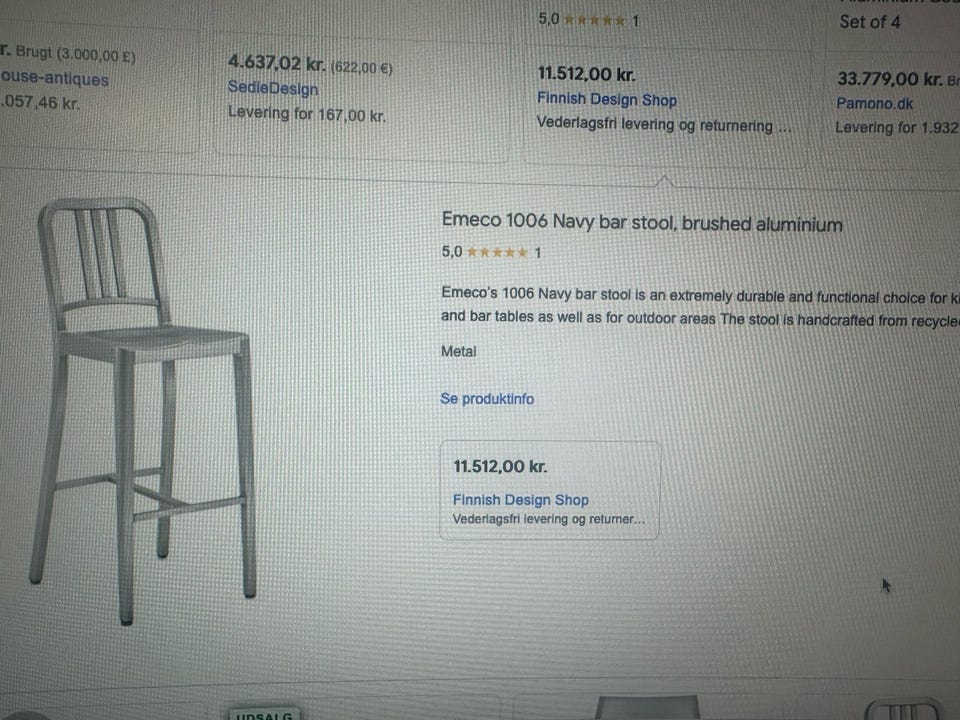The image size is (960, 720).
Task: Open the ouse-antiques seller link
Action: [54, 78]
